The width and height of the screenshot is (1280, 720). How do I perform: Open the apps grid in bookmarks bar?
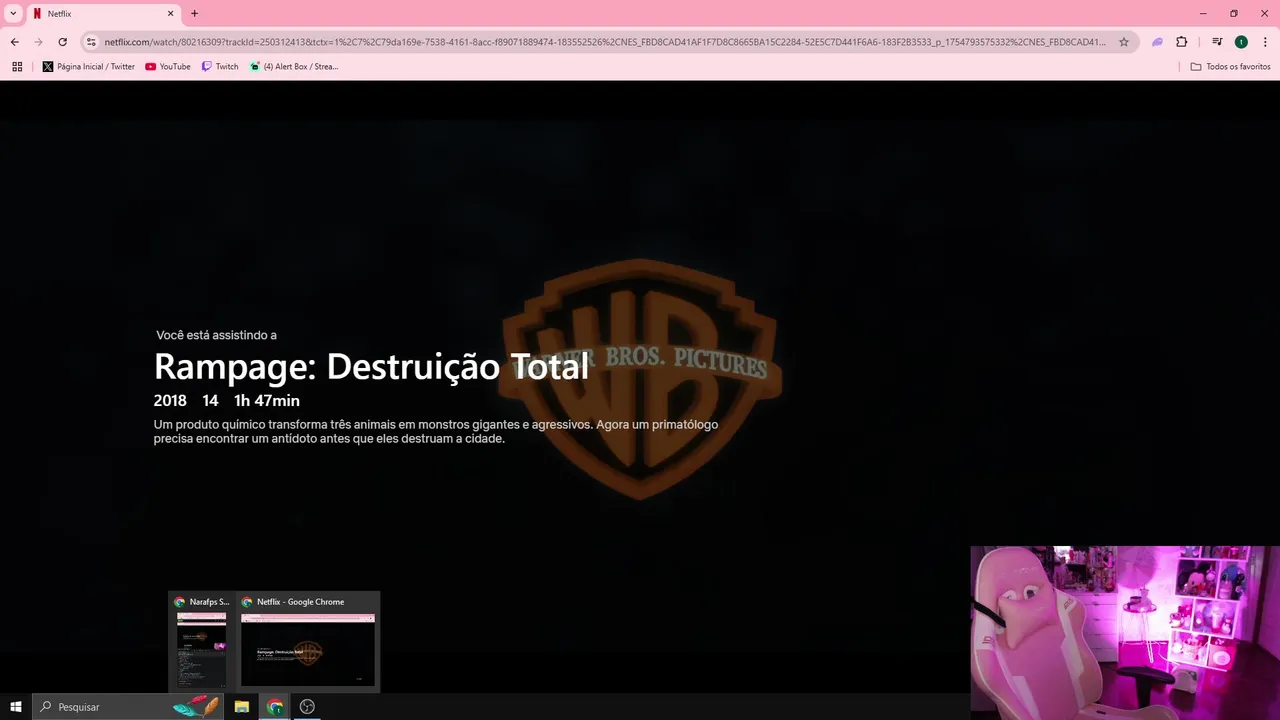coord(17,67)
